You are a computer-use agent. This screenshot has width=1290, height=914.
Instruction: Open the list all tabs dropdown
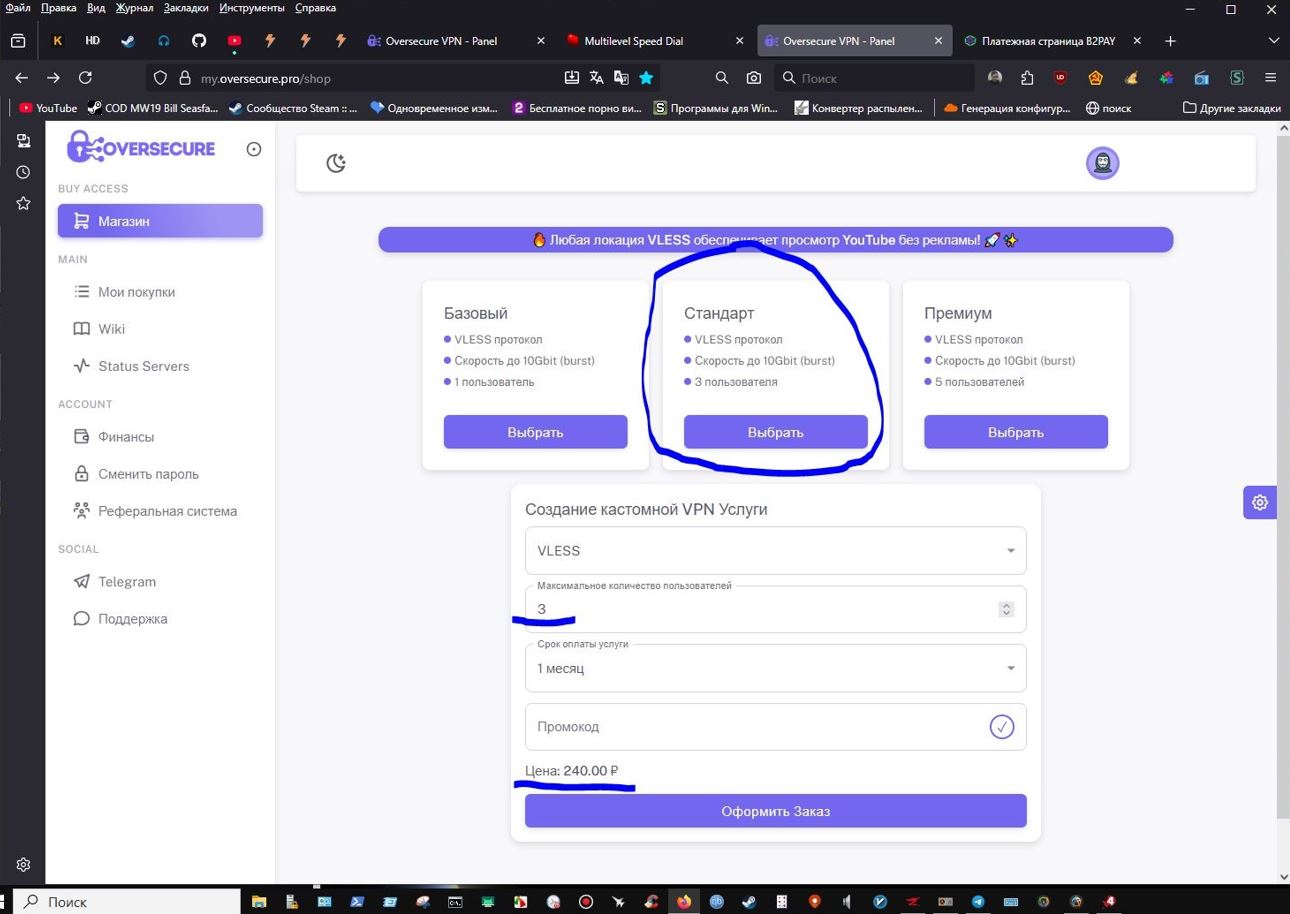coord(1273,41)
